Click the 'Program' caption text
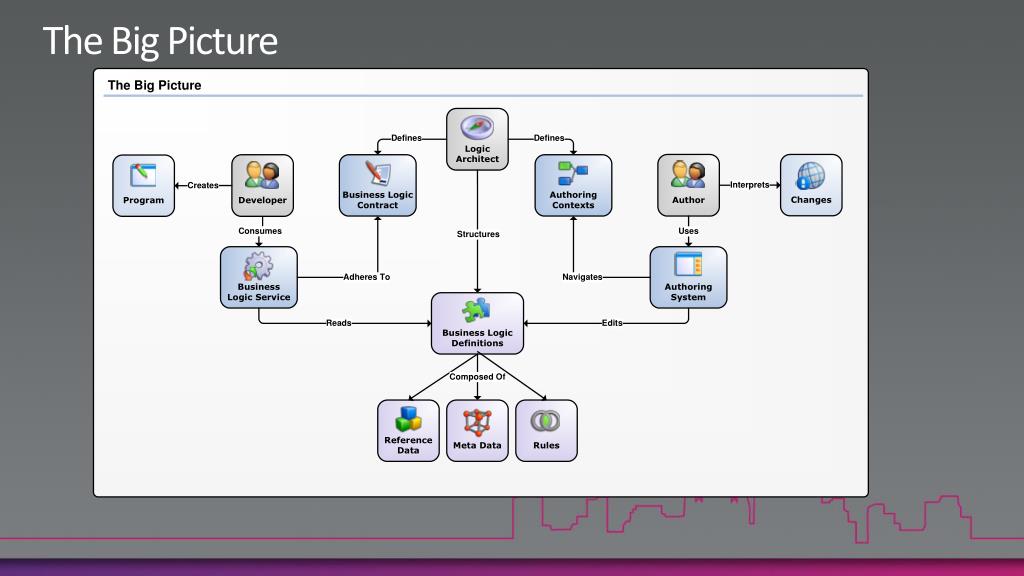 click(143, 200)
